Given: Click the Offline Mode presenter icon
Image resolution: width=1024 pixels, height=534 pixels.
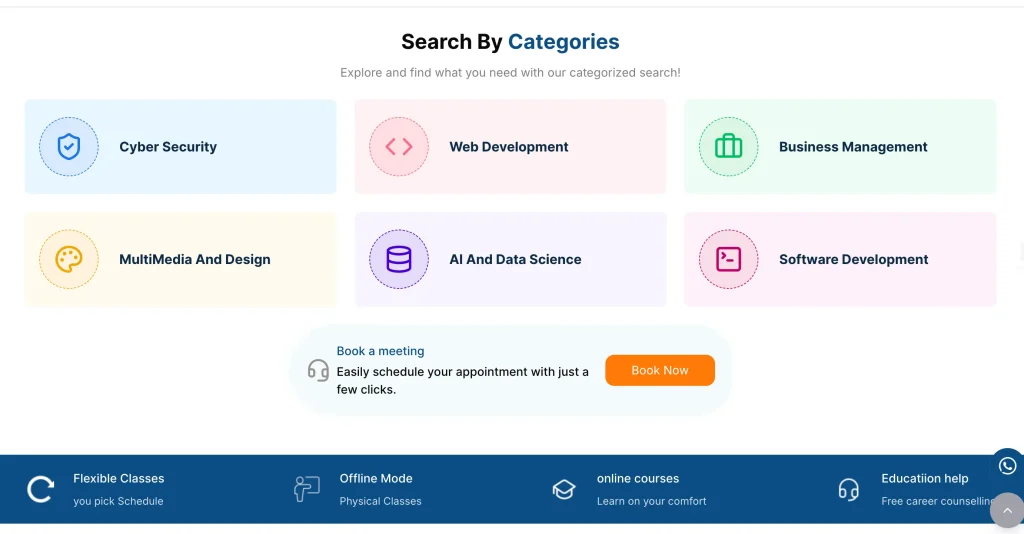Looking at the screenshot, I should point(306,489).
